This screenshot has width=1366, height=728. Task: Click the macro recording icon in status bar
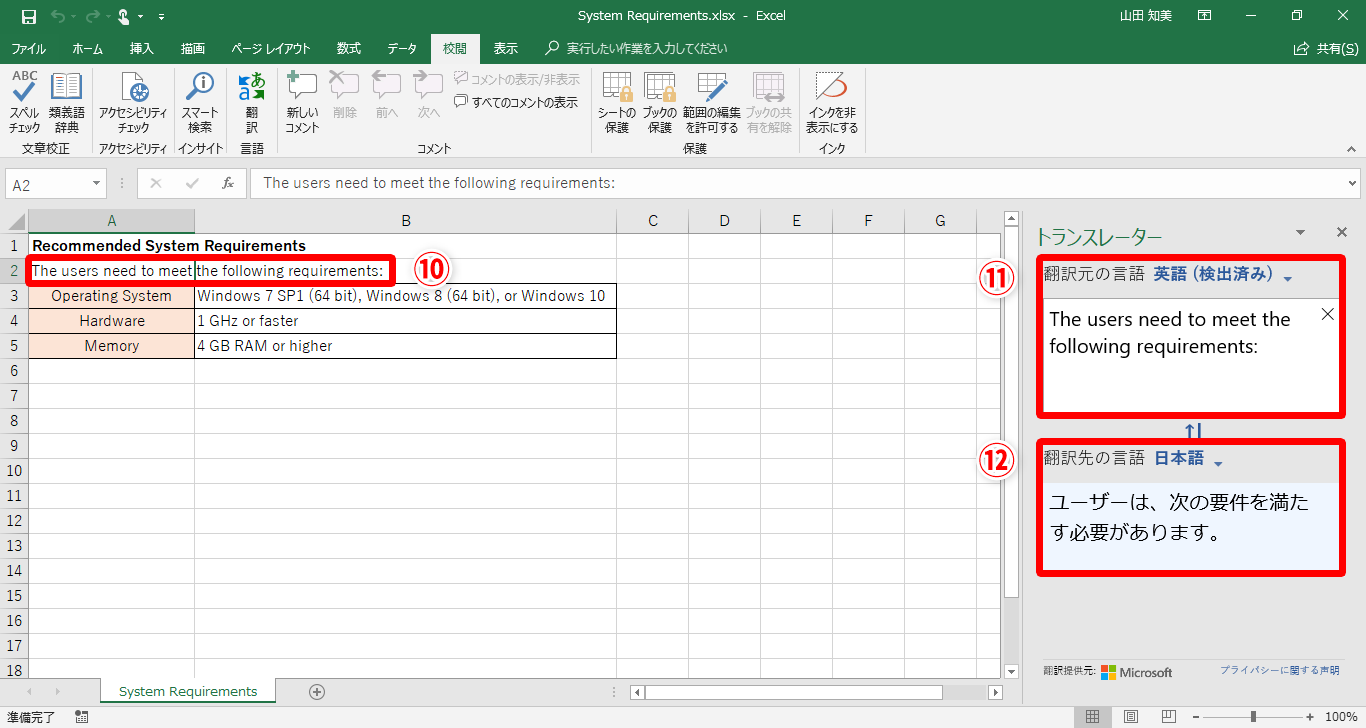coord(82,717)
